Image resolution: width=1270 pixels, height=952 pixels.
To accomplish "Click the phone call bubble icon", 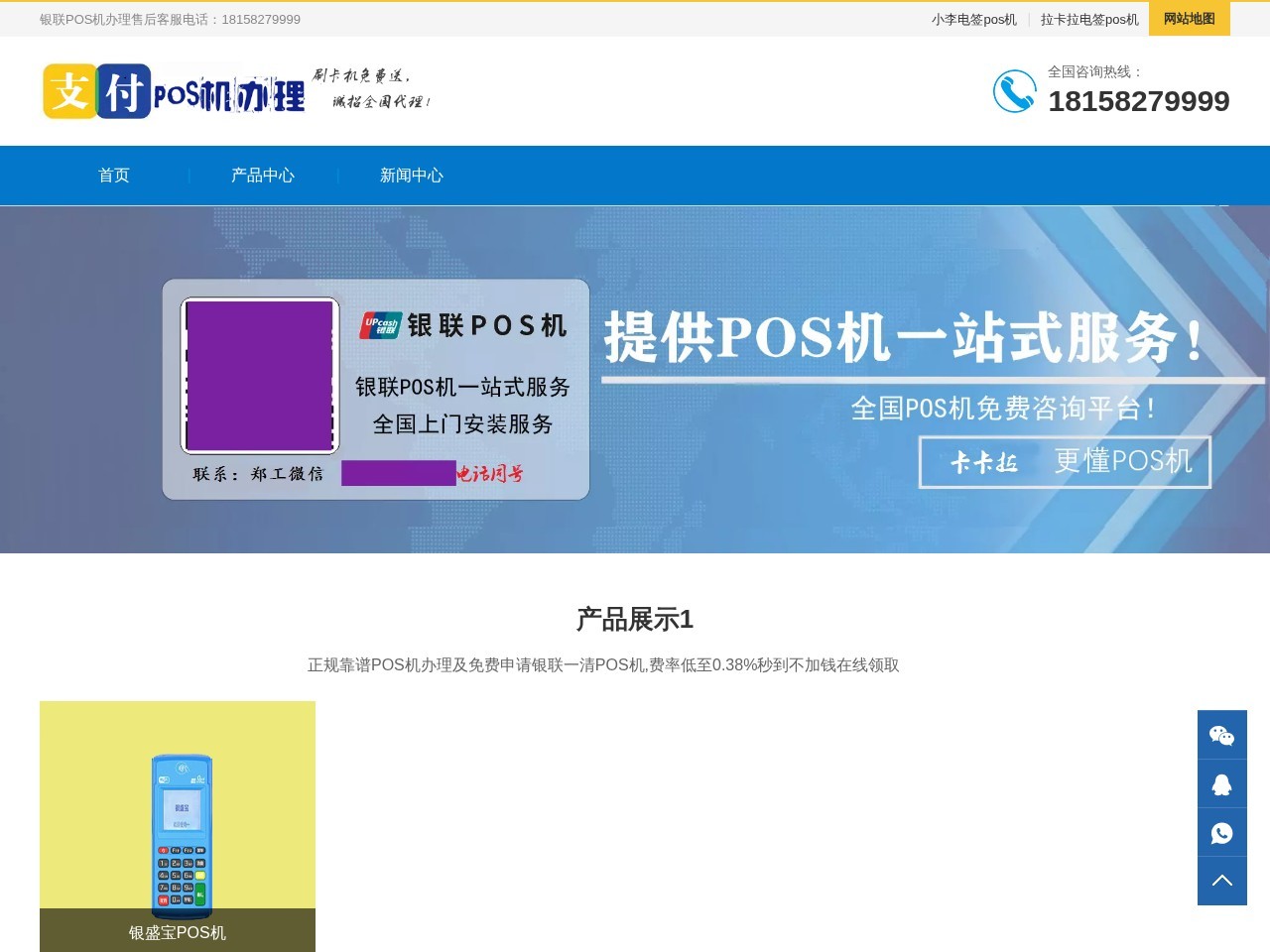I will click(1221, 832).
